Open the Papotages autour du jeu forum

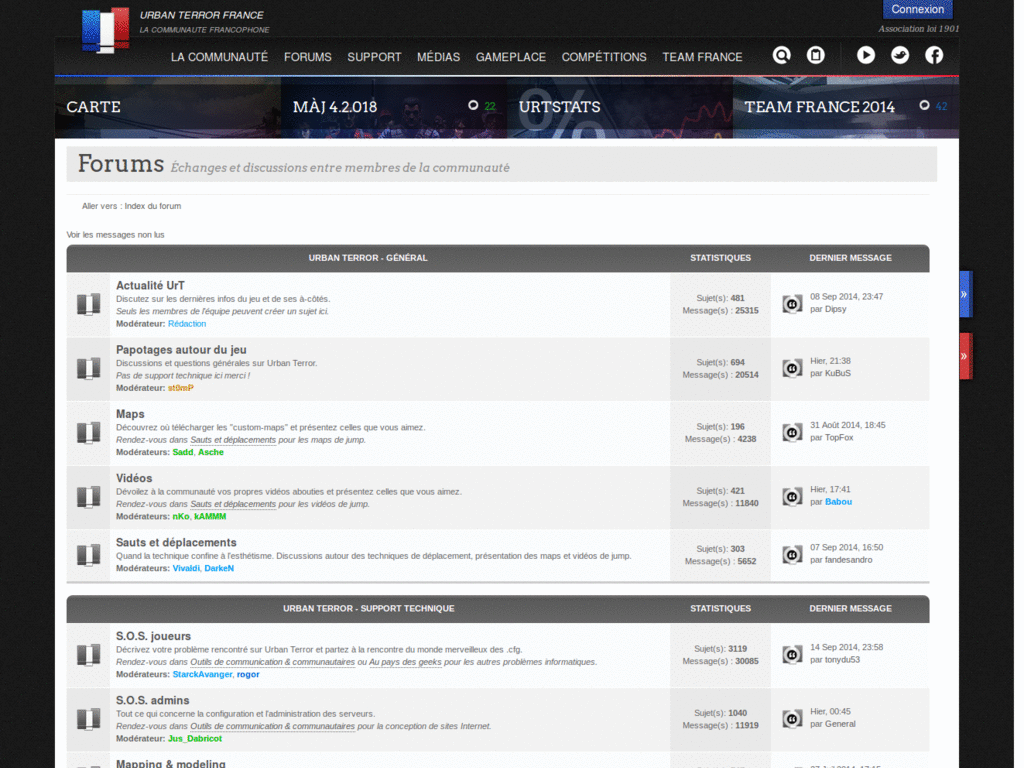181,350
